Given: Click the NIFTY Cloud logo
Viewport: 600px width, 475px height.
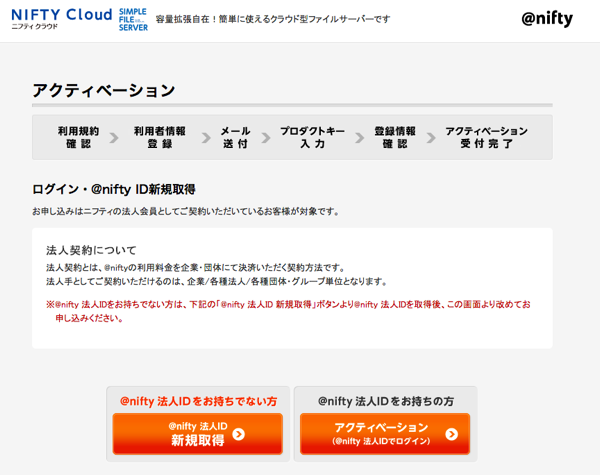Looking at the screenshot, I should (61, 19).
